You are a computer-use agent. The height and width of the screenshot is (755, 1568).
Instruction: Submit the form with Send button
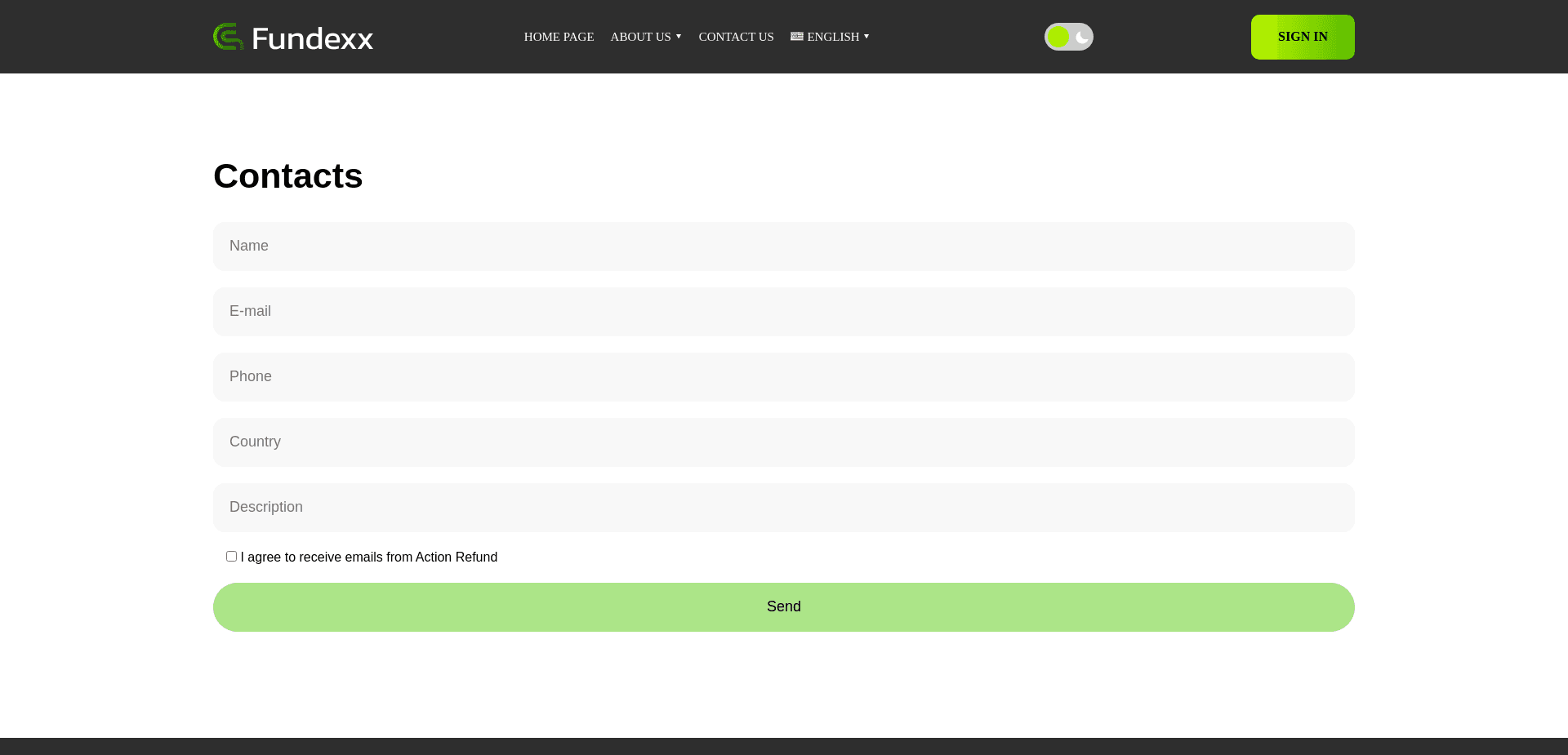click(x=784, y=607)
